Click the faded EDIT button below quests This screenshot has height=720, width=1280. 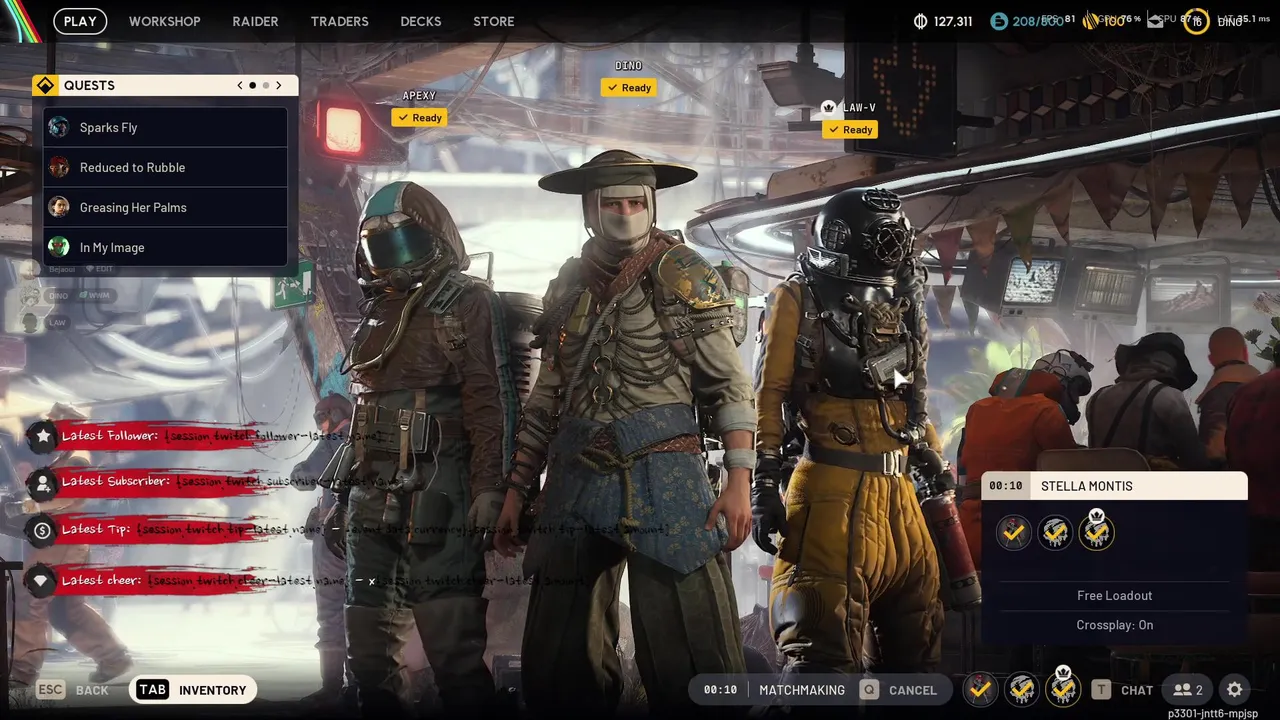click(100, 269)
